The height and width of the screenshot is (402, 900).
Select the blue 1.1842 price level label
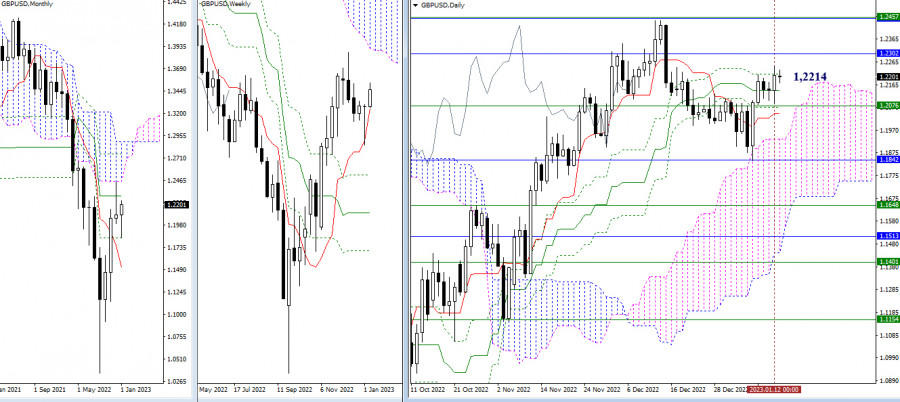pyautogui.click(x=888, y=160)
